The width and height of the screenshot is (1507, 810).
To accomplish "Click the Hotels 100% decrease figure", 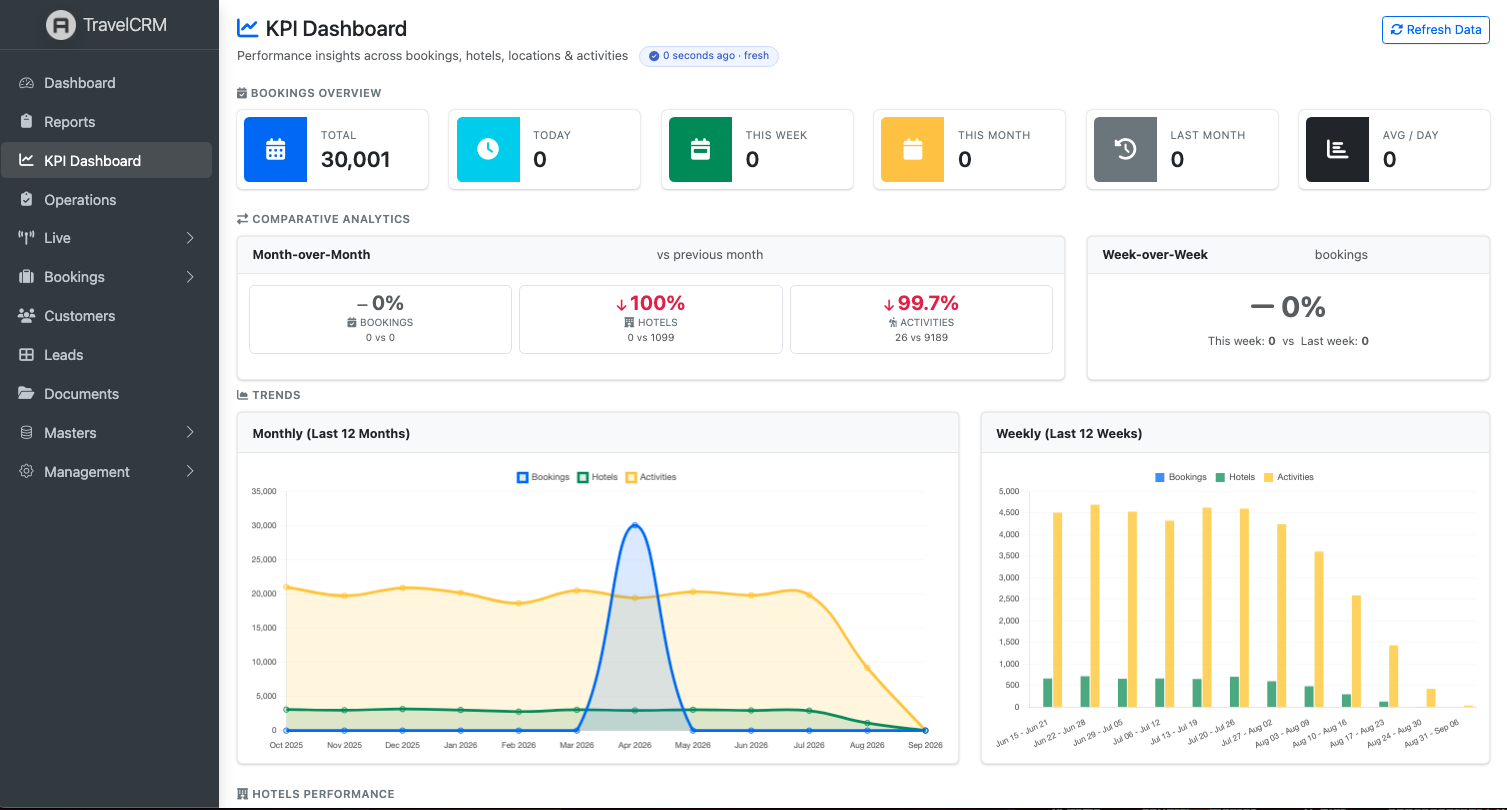I will [x=651, y=303].
